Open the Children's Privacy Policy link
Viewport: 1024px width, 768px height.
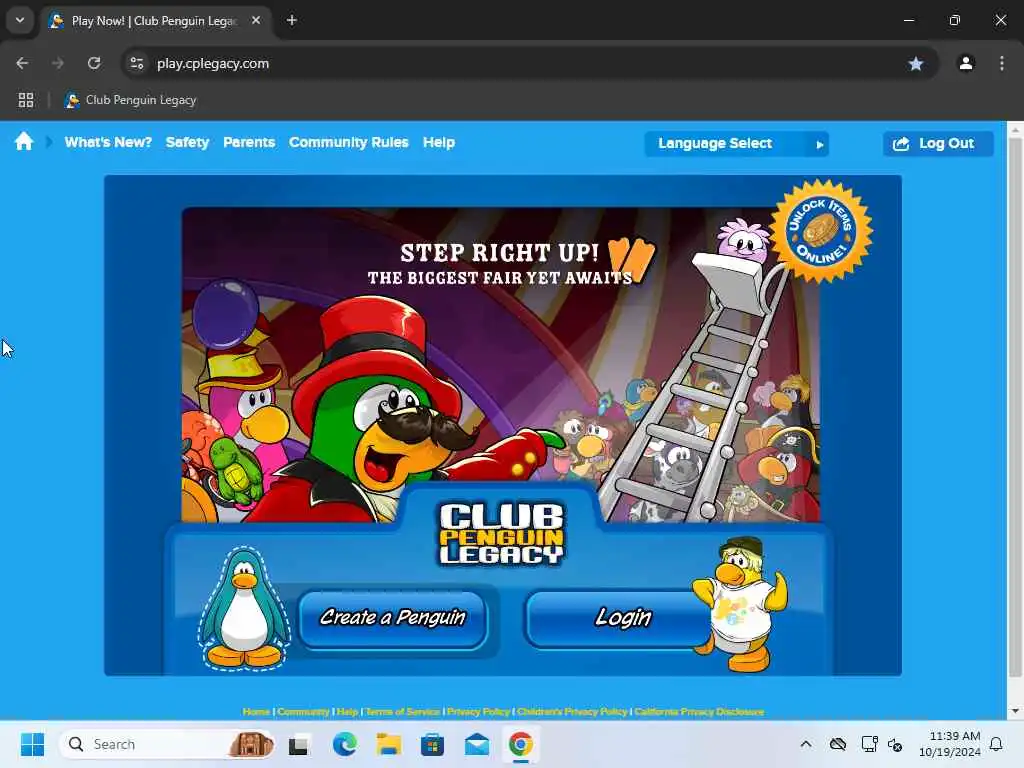click(572, 711)
